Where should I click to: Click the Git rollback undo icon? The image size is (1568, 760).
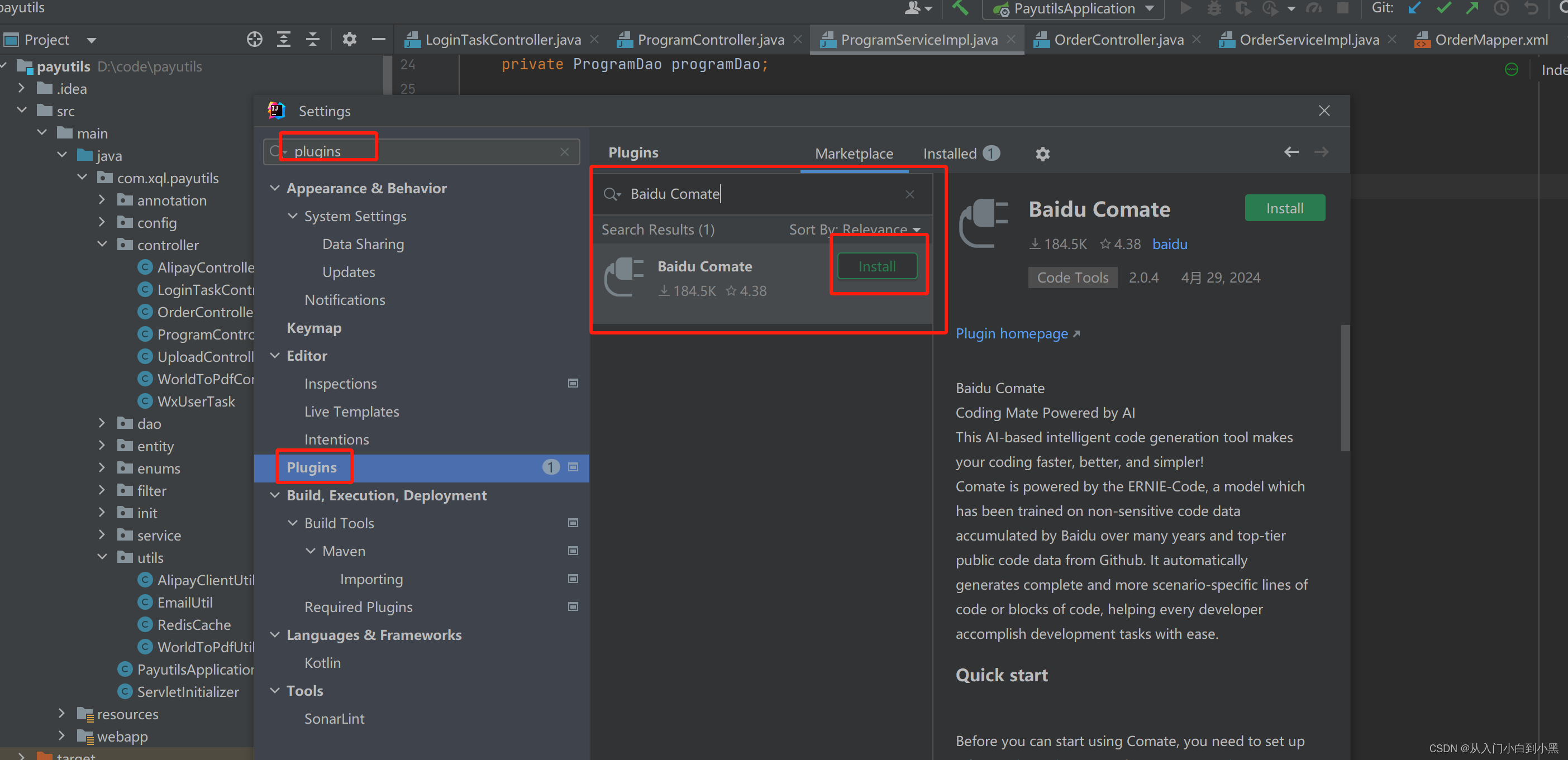click(x=1531, y=8)
